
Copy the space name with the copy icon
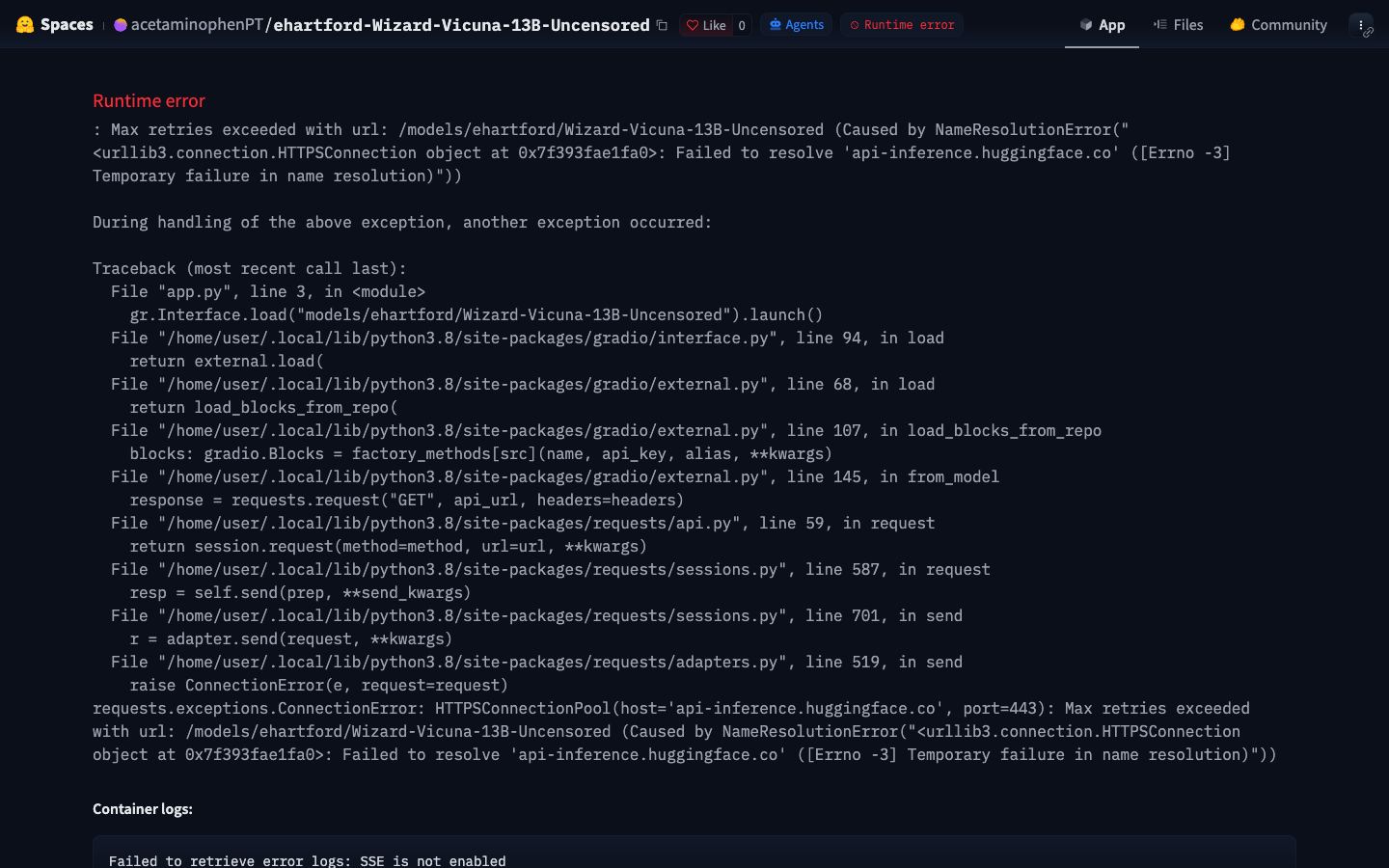pyautogui.click(x=662, y=25)
